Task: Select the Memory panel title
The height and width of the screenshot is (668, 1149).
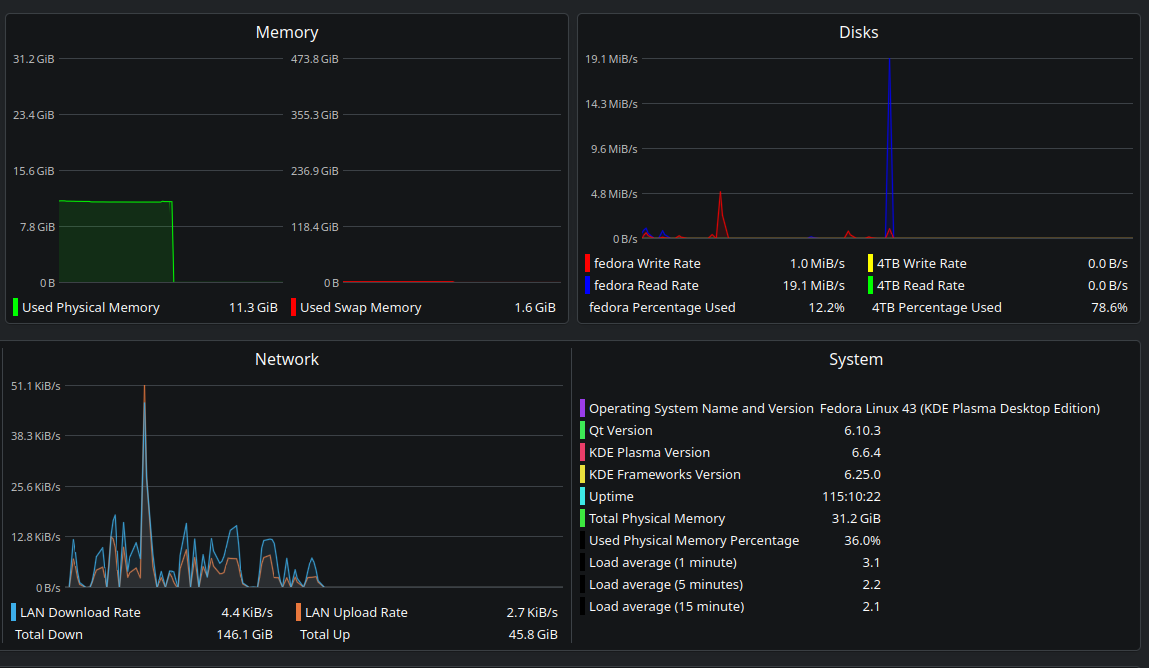Action: (287, 32)
